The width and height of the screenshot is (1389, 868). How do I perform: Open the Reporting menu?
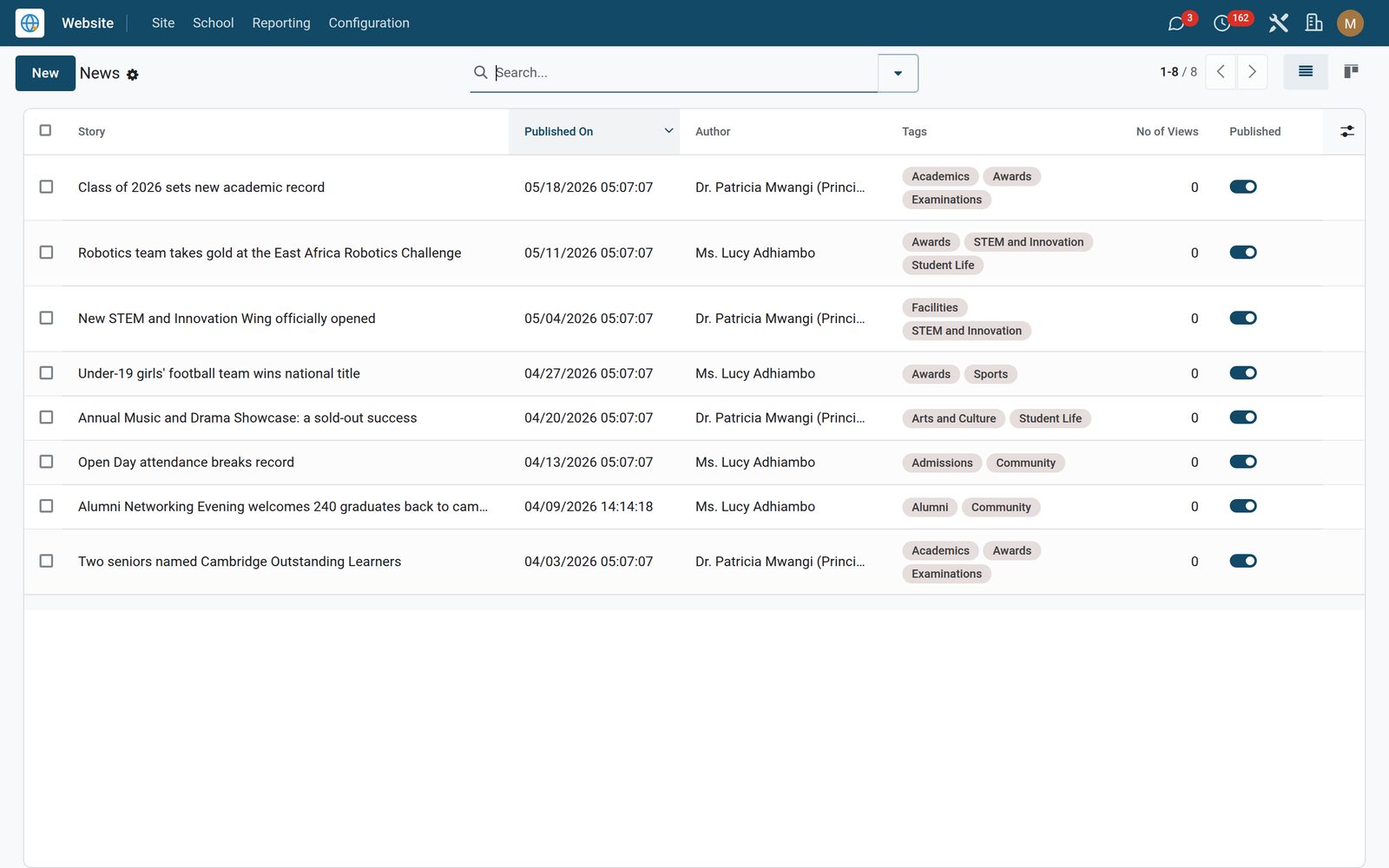pyautogui.click(x=281, y=23)
